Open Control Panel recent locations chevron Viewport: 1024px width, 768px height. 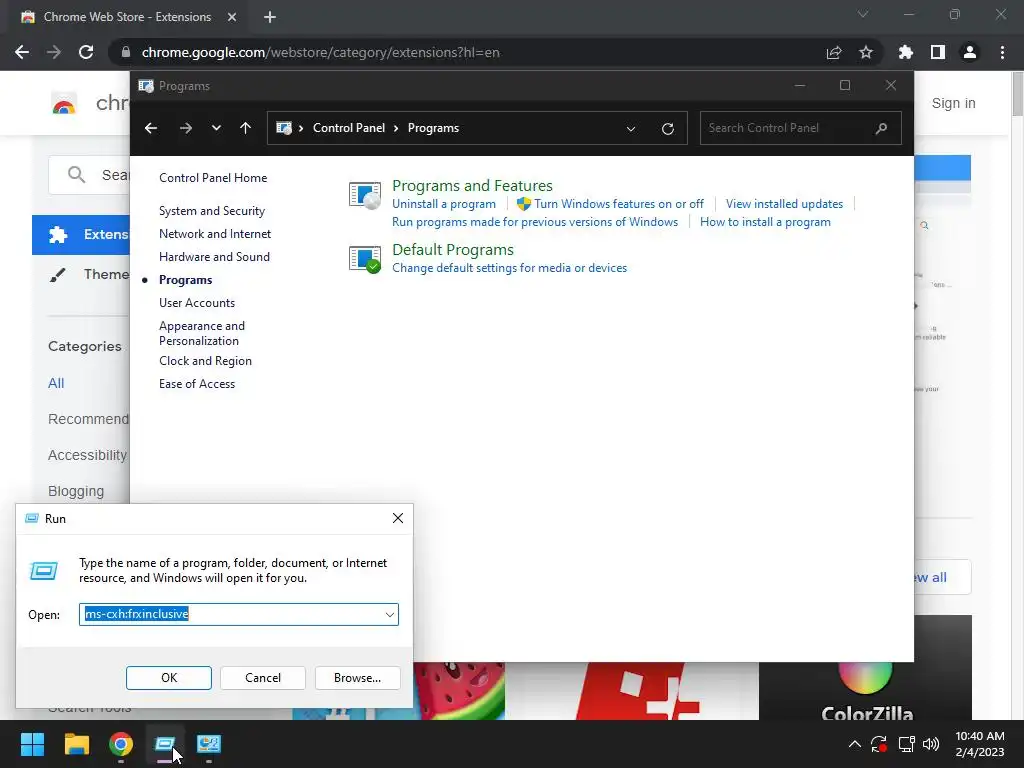tap(216, 128)
